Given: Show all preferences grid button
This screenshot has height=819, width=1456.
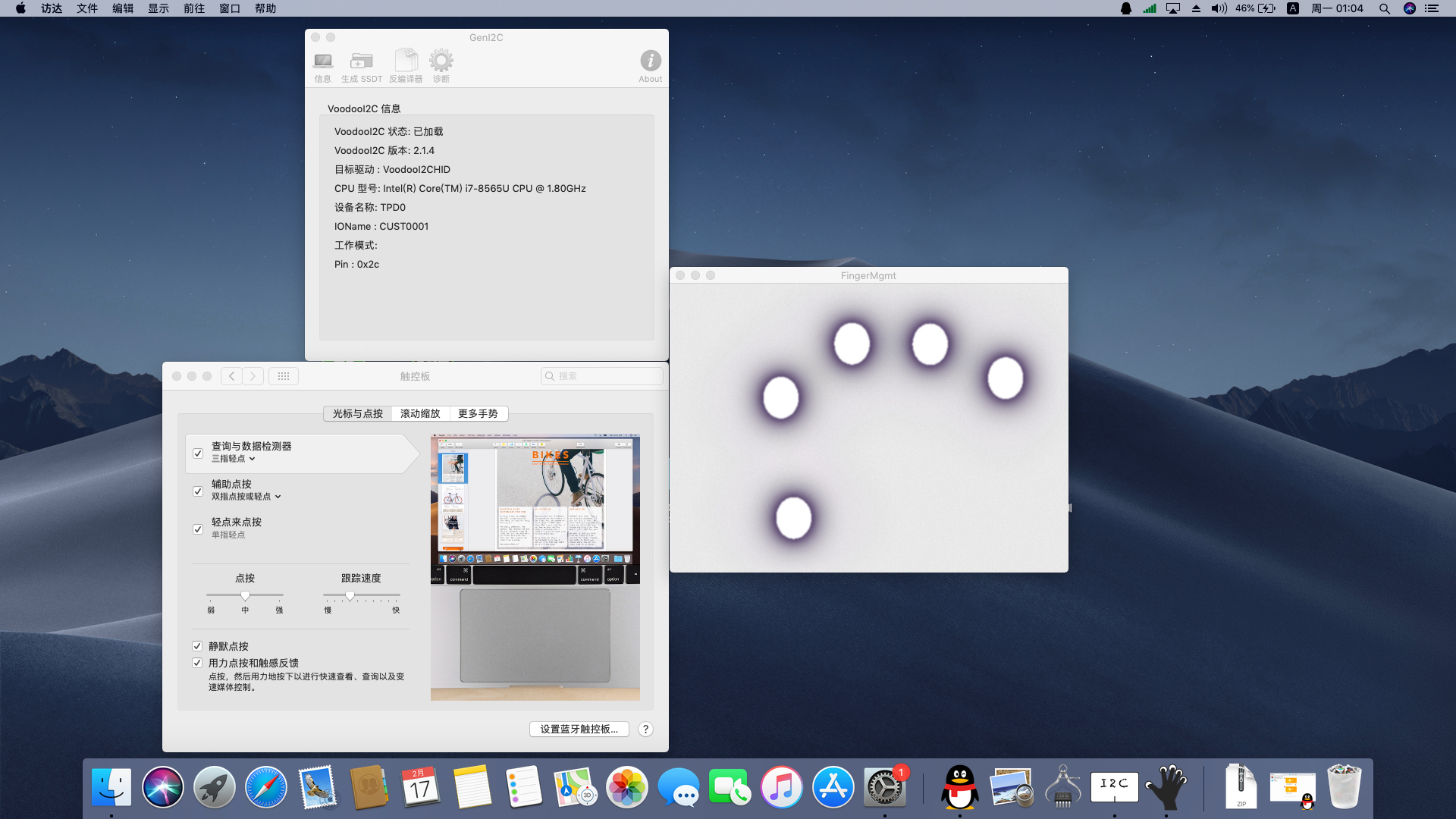Looking at the screenshot, I should click(284, 376).
